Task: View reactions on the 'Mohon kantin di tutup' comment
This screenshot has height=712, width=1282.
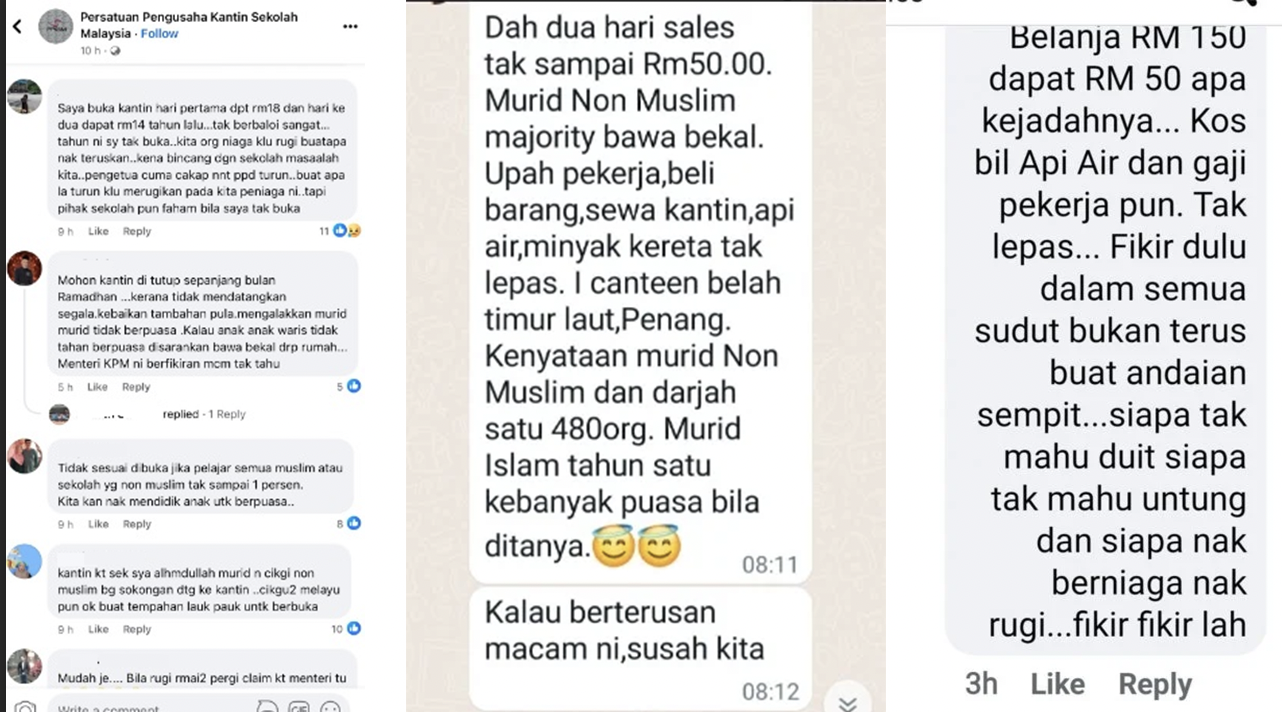Action: 348,386
